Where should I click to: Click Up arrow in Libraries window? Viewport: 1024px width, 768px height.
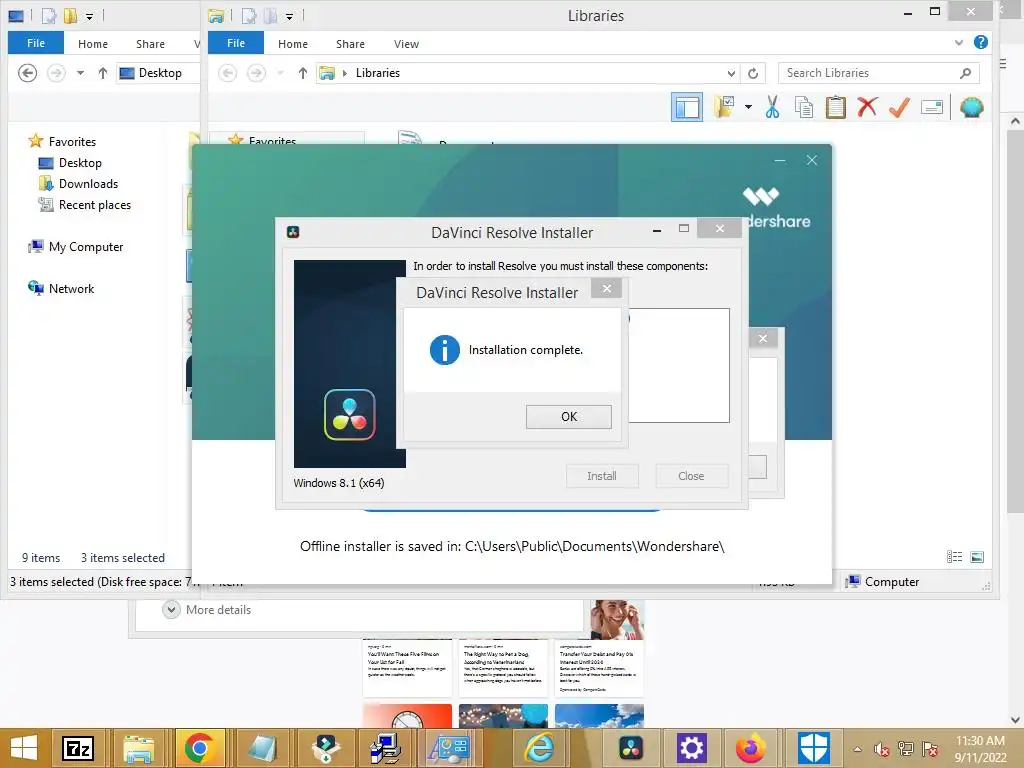click(x=302, y=73)
